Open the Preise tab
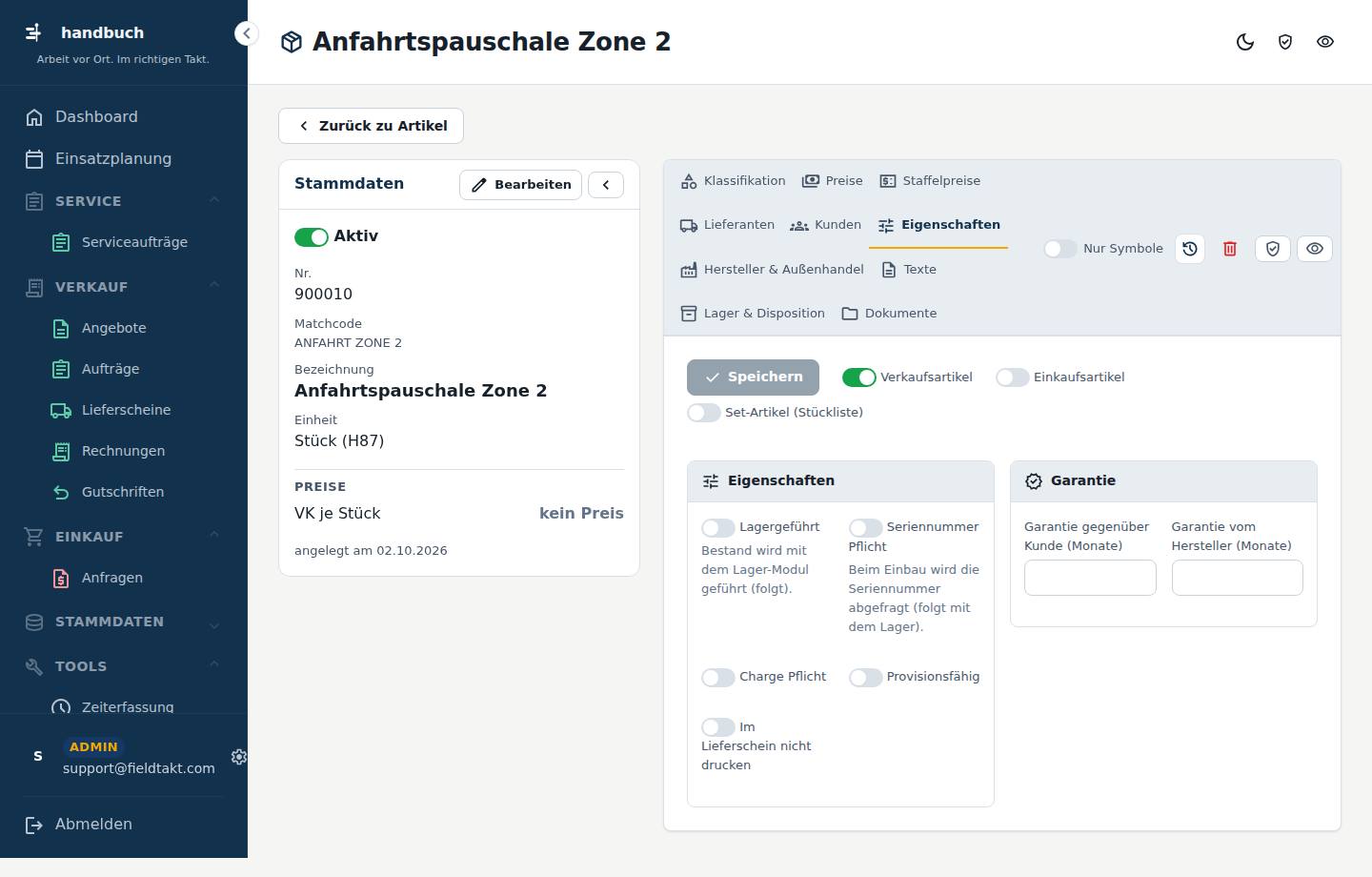 coord(833,181)
